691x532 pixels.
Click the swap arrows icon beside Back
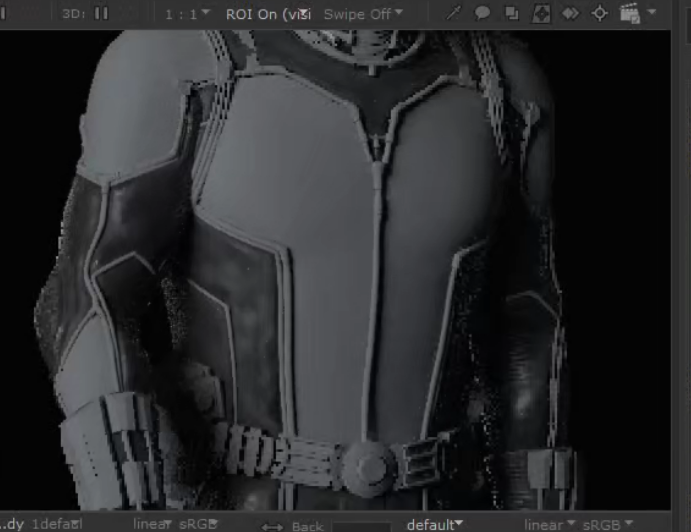(x=272, y=526)
